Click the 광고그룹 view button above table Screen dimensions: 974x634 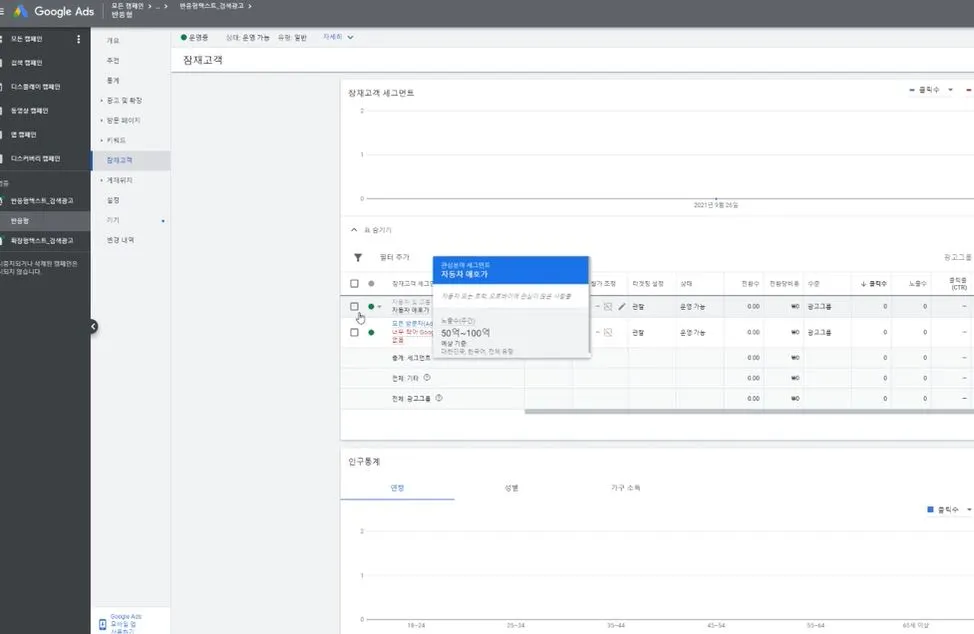coord(957,257)
